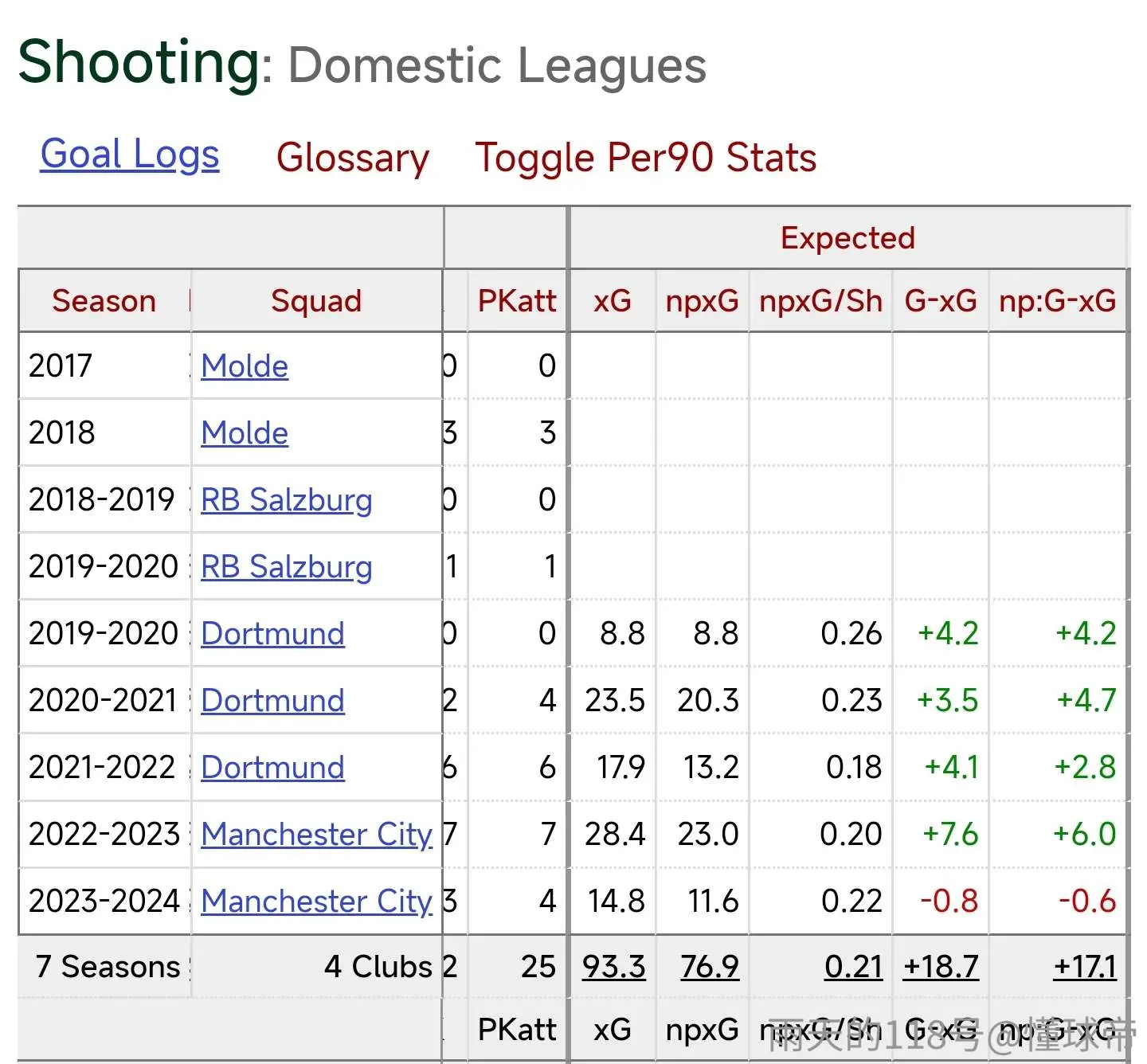Viewport: 1147px width, 1064px height.
Task: Click the total xG value 93.3
Action: coord(614,967)
